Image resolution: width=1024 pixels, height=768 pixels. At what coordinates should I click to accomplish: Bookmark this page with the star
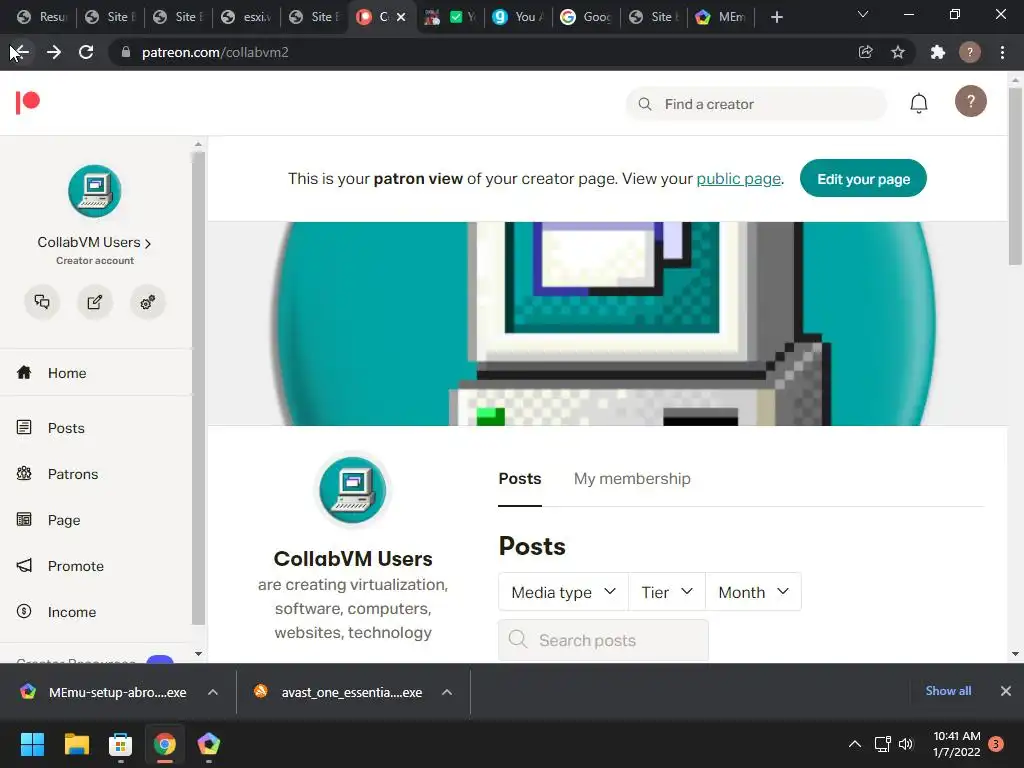pos(898,52)
